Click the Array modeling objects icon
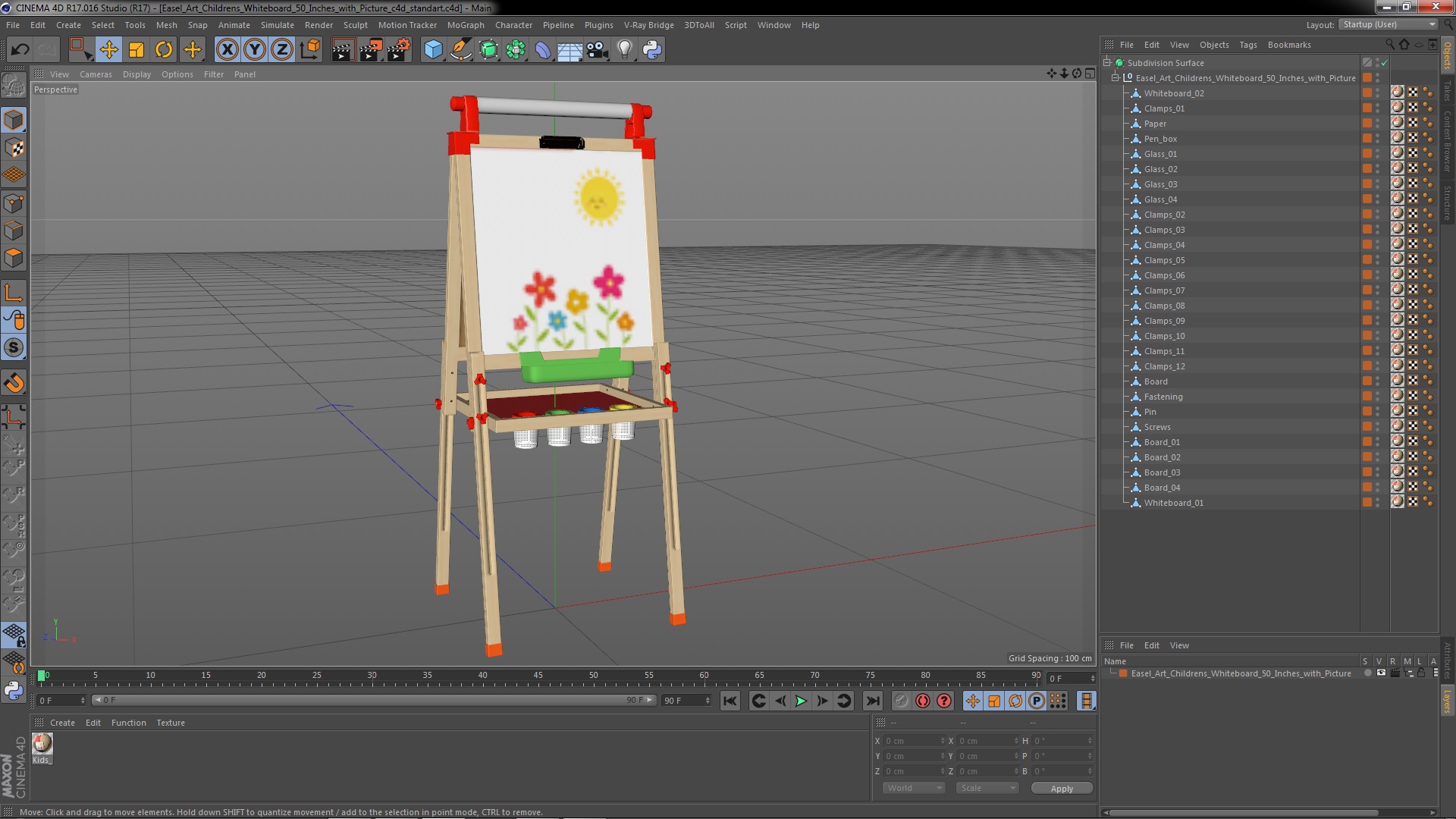The height and width of the screenshot is (819, 1456). pos(516,50)
